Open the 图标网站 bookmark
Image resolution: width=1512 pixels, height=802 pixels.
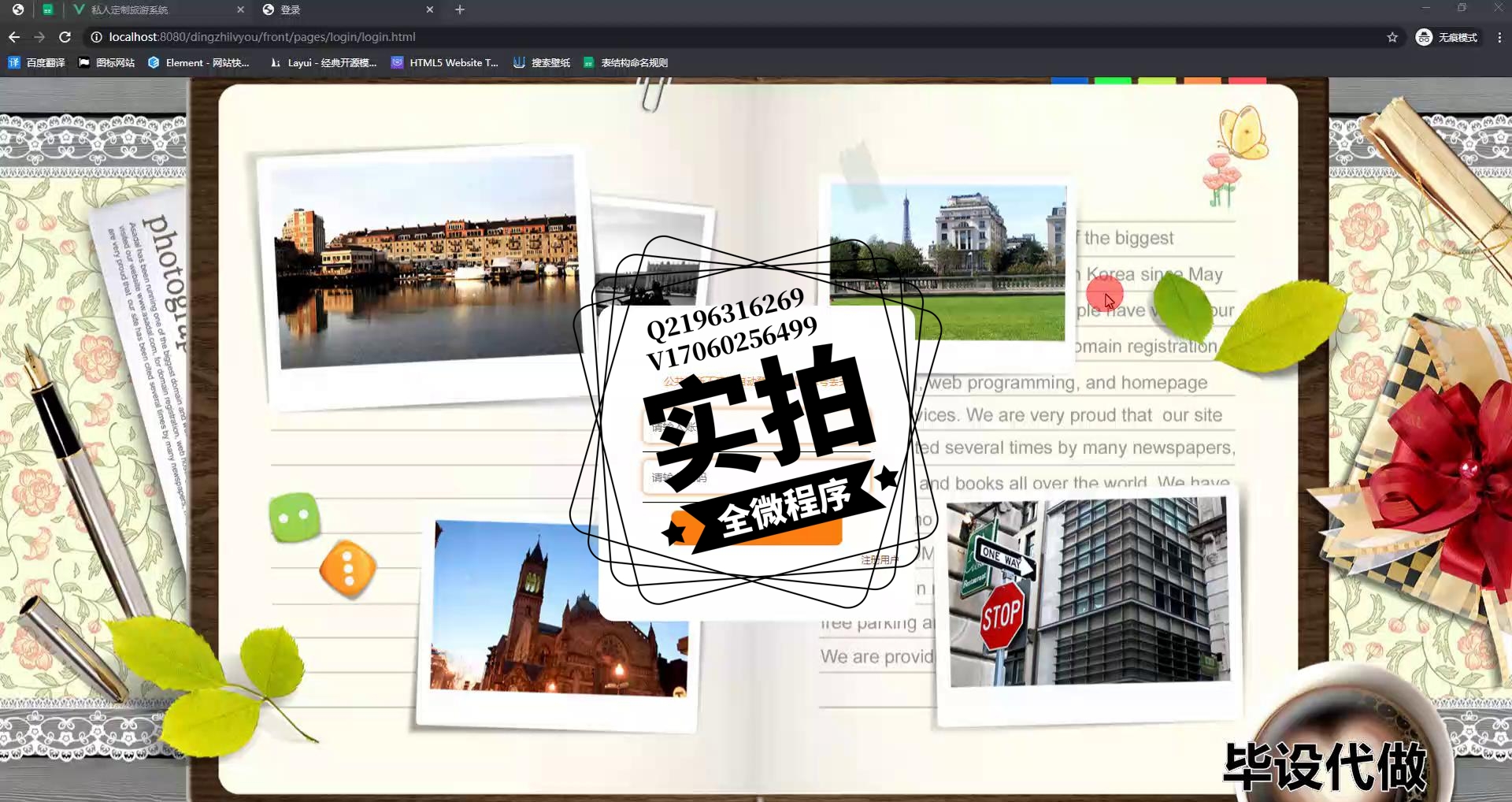[x=106, y=62]
